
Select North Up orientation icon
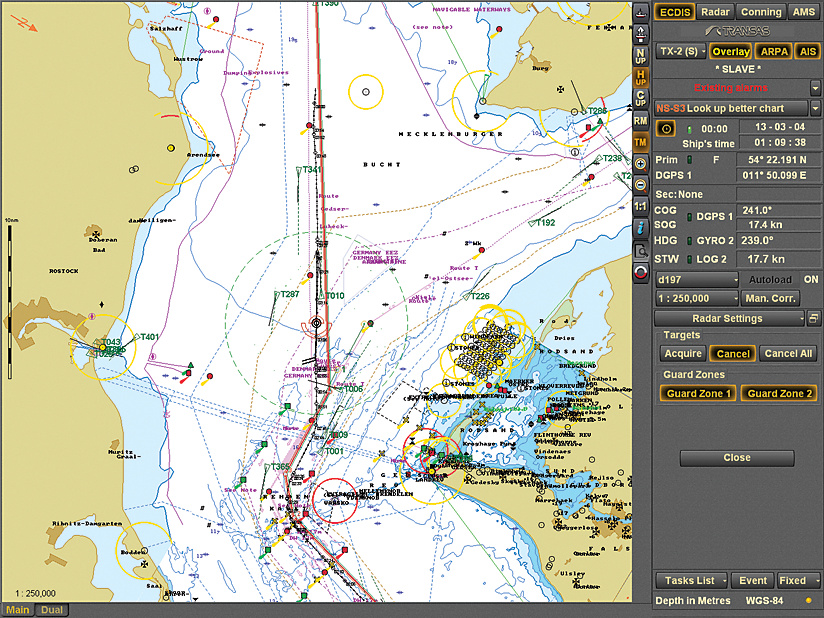point(641,54)
